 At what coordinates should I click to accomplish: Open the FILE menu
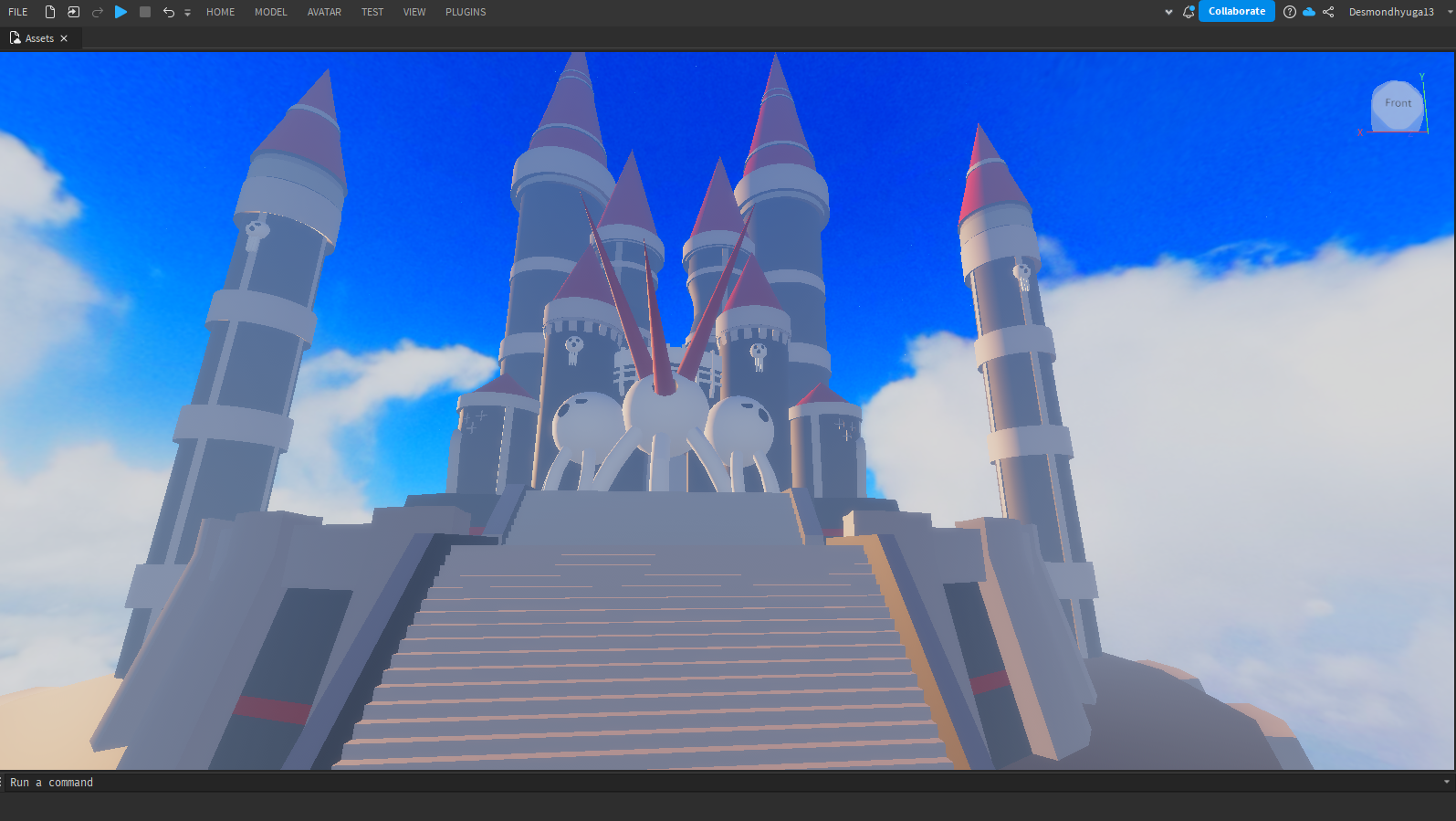click(x=18, y=12)
